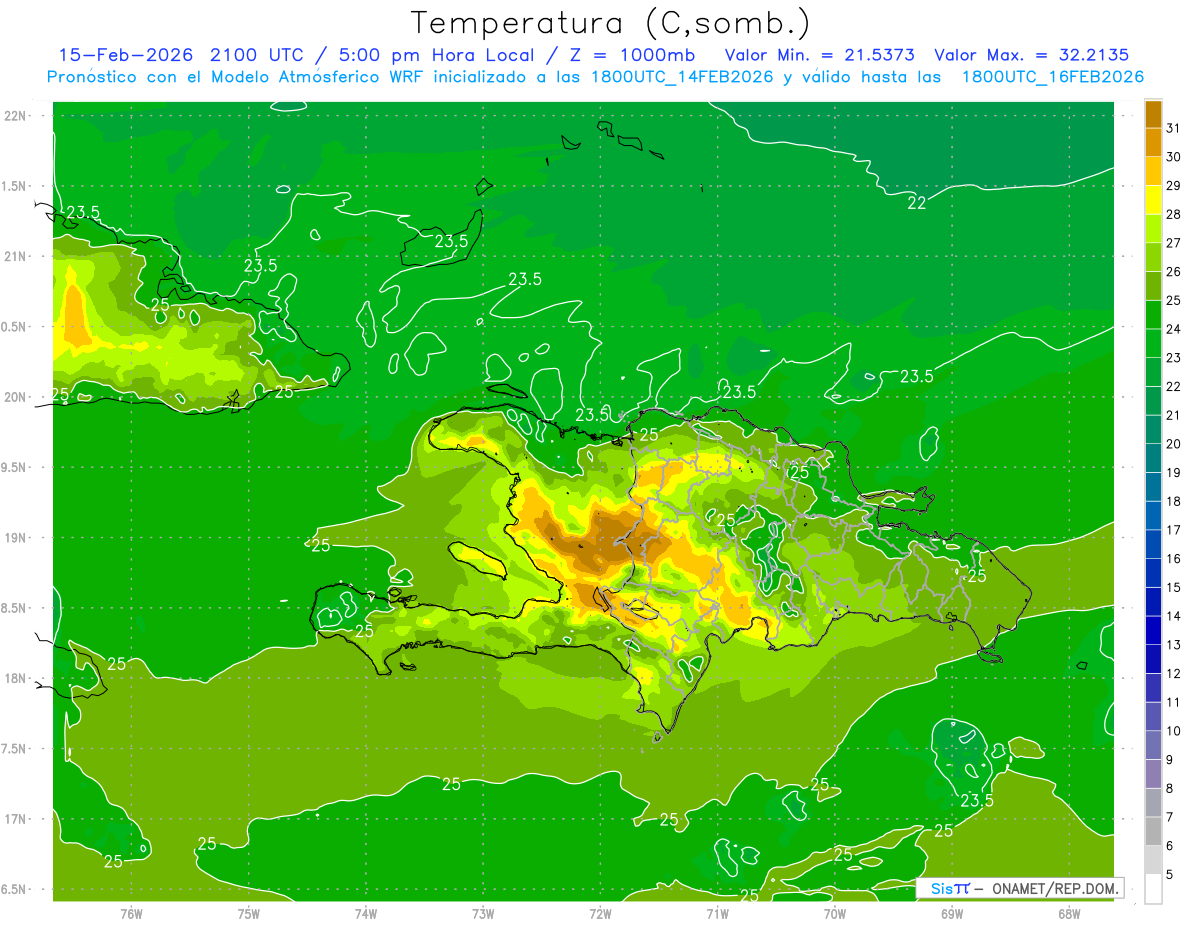Click "1800UTC_14FEB2026" initialization time text
The width and height of the screenshot is (1200, 927).
(682, 77)
